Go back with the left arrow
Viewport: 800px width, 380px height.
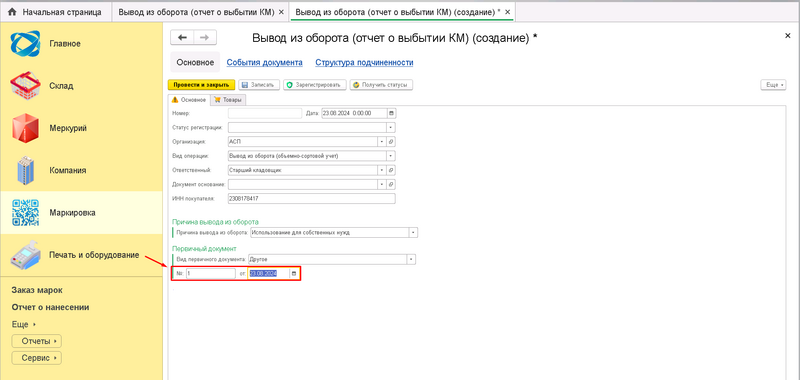(182, 37)
